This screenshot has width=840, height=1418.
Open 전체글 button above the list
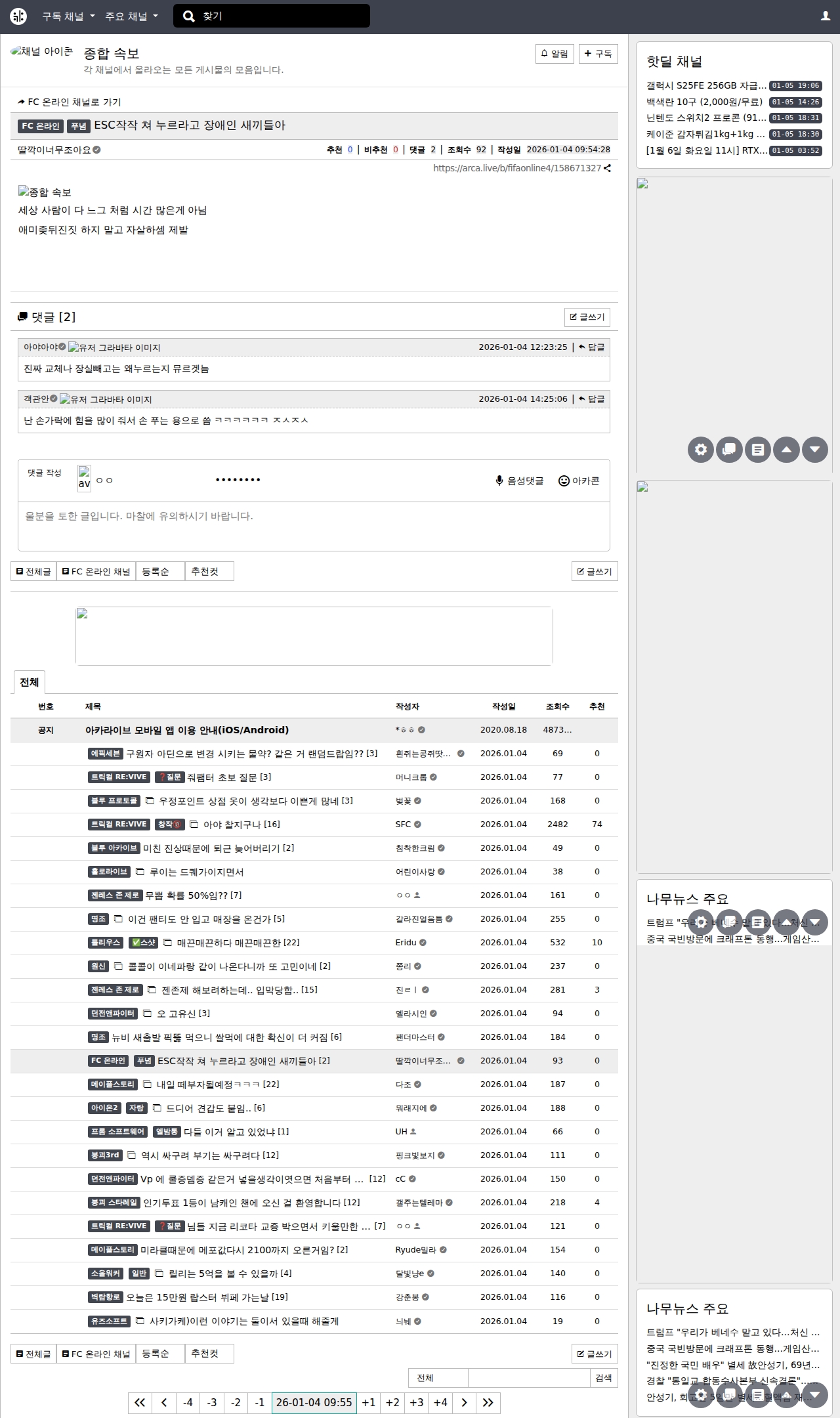33,572
